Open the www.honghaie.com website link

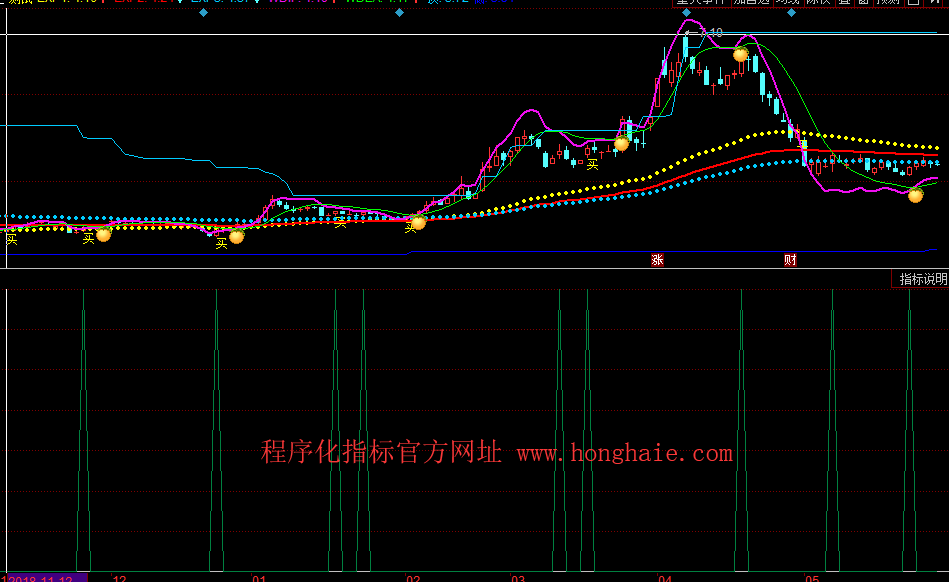[x=624, y=454]
